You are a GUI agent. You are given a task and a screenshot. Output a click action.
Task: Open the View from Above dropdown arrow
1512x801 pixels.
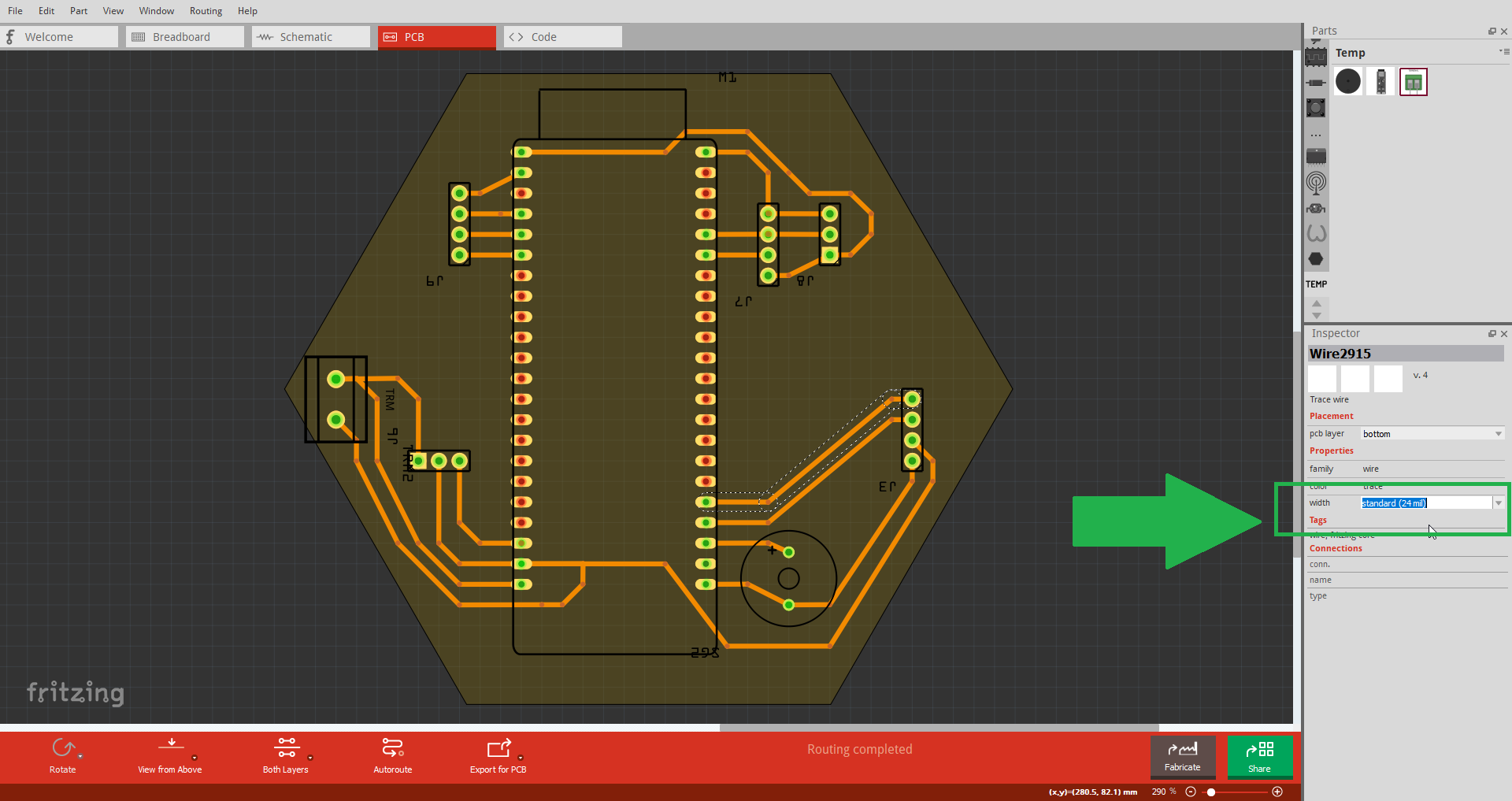tap(195, 757)
